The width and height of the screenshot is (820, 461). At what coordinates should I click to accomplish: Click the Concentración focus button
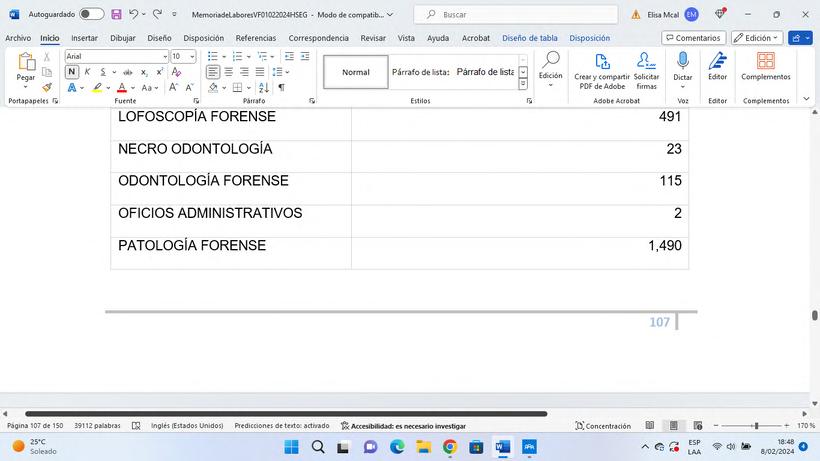click(603, 426)
